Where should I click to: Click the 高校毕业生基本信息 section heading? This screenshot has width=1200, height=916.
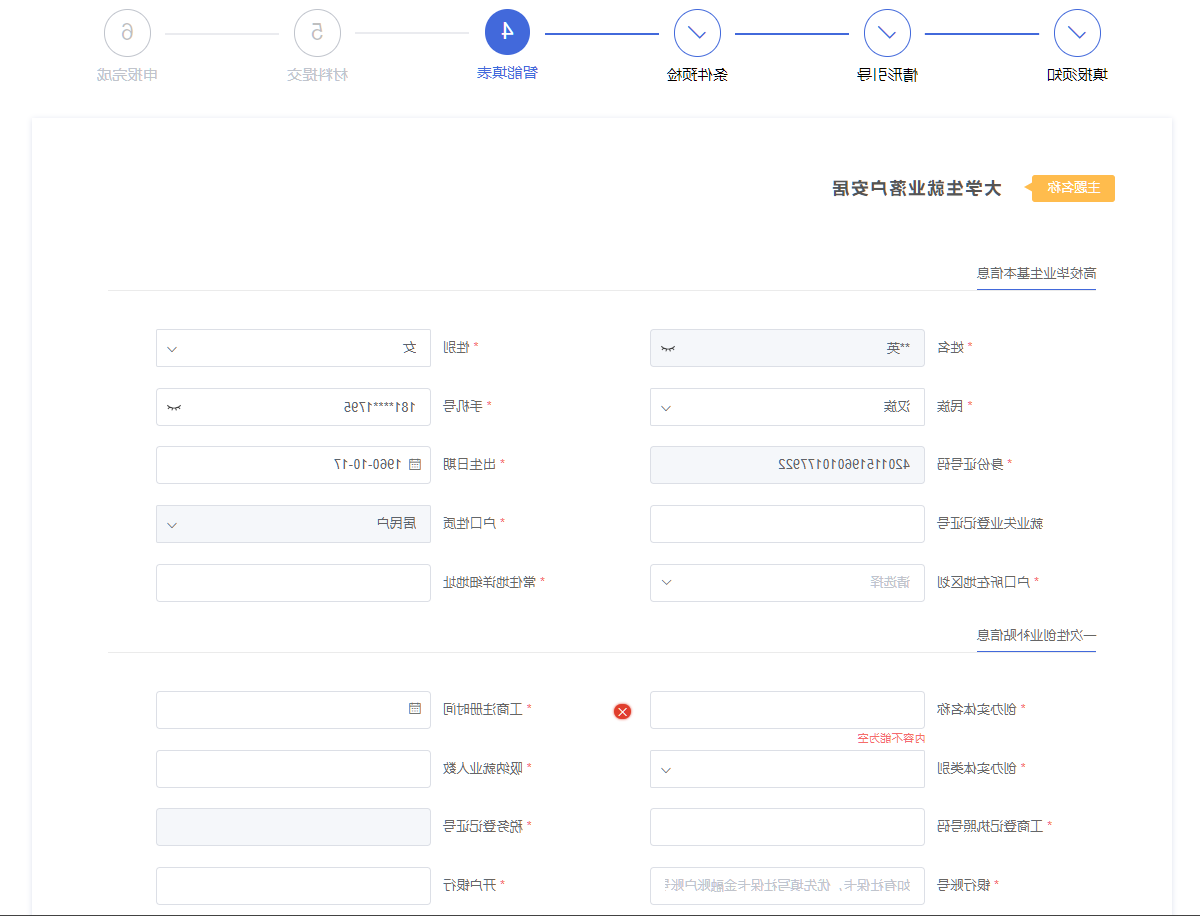click(x=1037, y=273)
